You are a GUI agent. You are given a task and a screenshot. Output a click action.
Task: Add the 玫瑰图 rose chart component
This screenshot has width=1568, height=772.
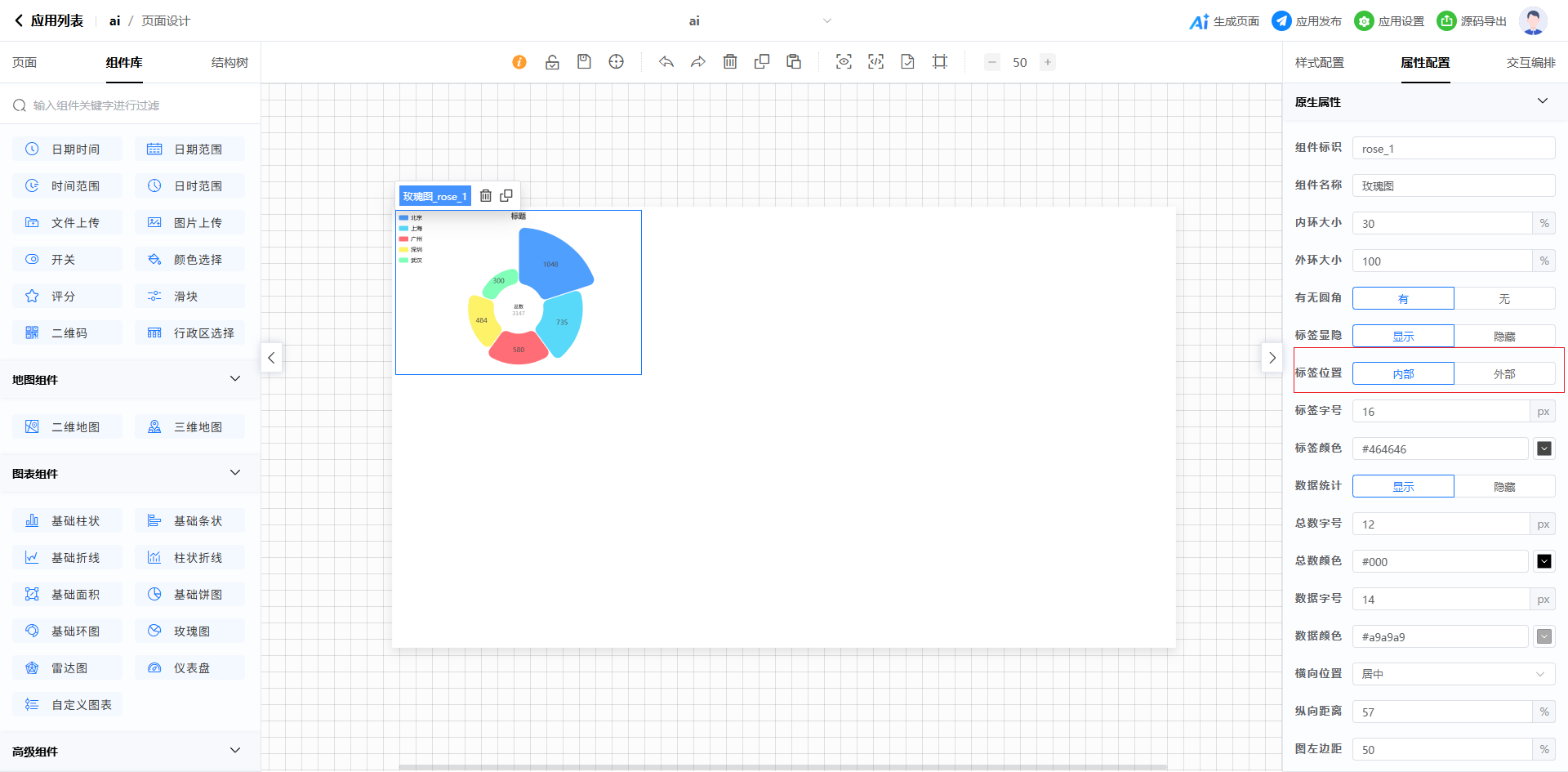(x=190, y=631)
